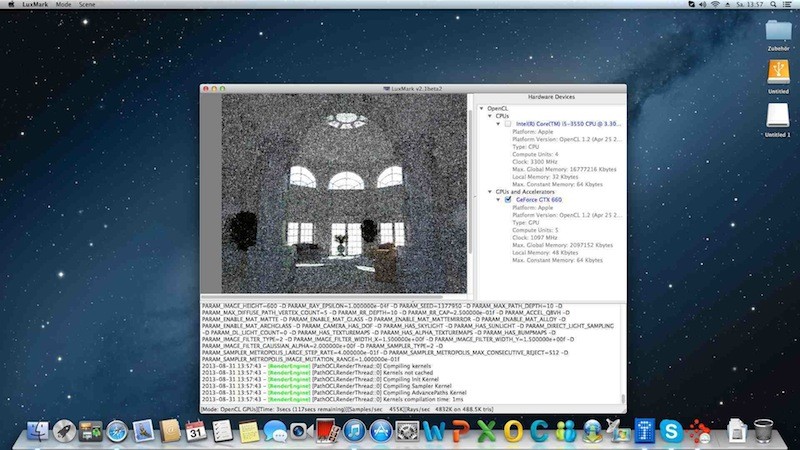Launch Launchpad rocket icon in dock

[x=65, y=431]
